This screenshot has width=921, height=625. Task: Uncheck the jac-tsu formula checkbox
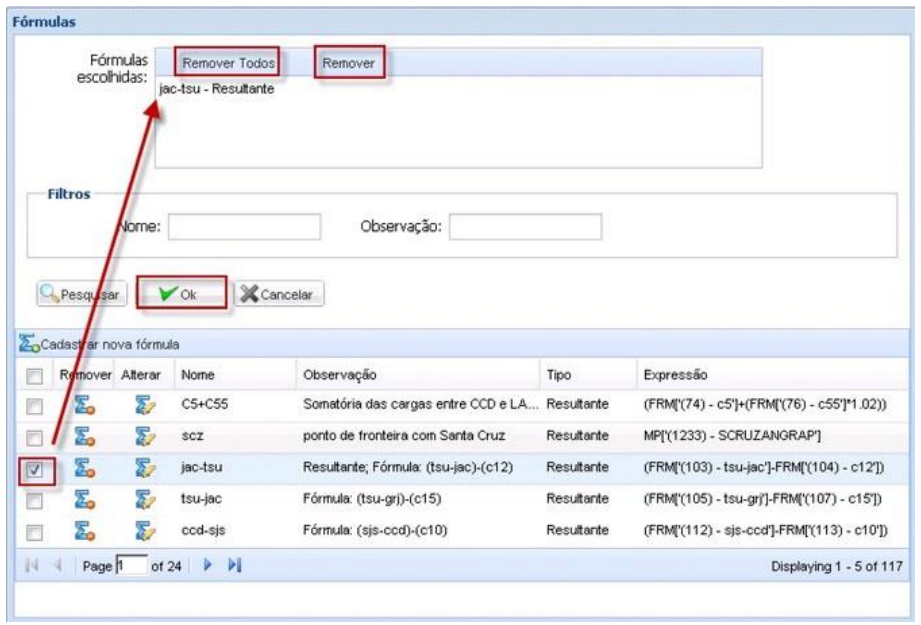click(33, 469)
